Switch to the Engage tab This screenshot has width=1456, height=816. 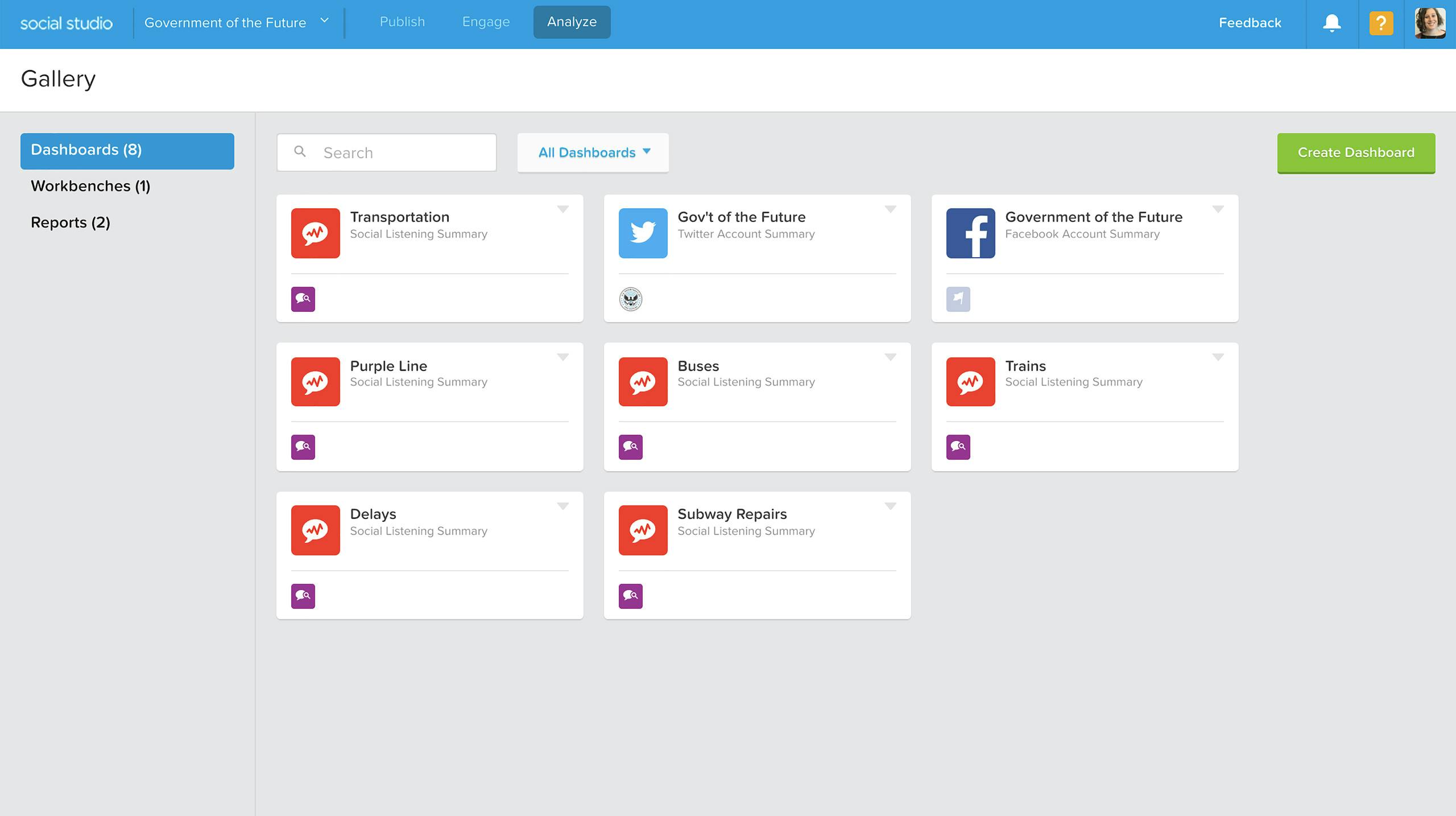486,22
